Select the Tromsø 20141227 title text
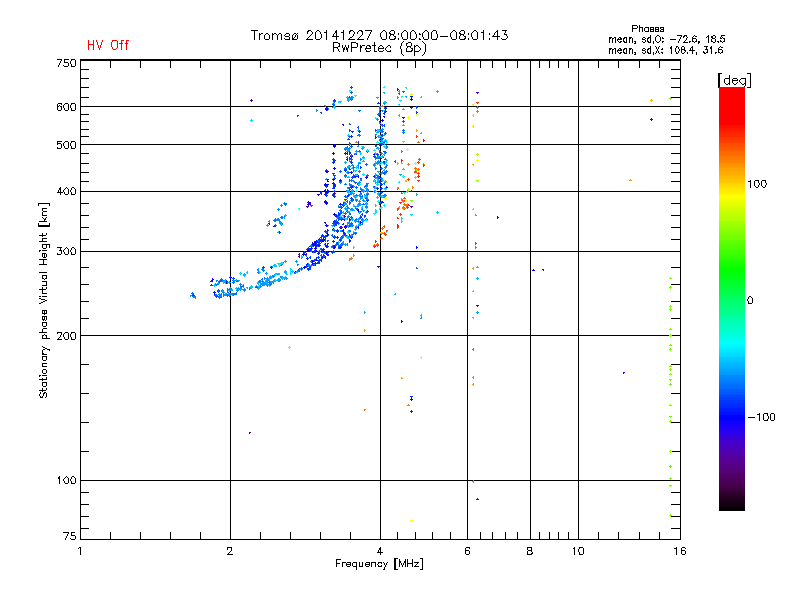This screenshot has width=800, height=600. pos(379,35)
